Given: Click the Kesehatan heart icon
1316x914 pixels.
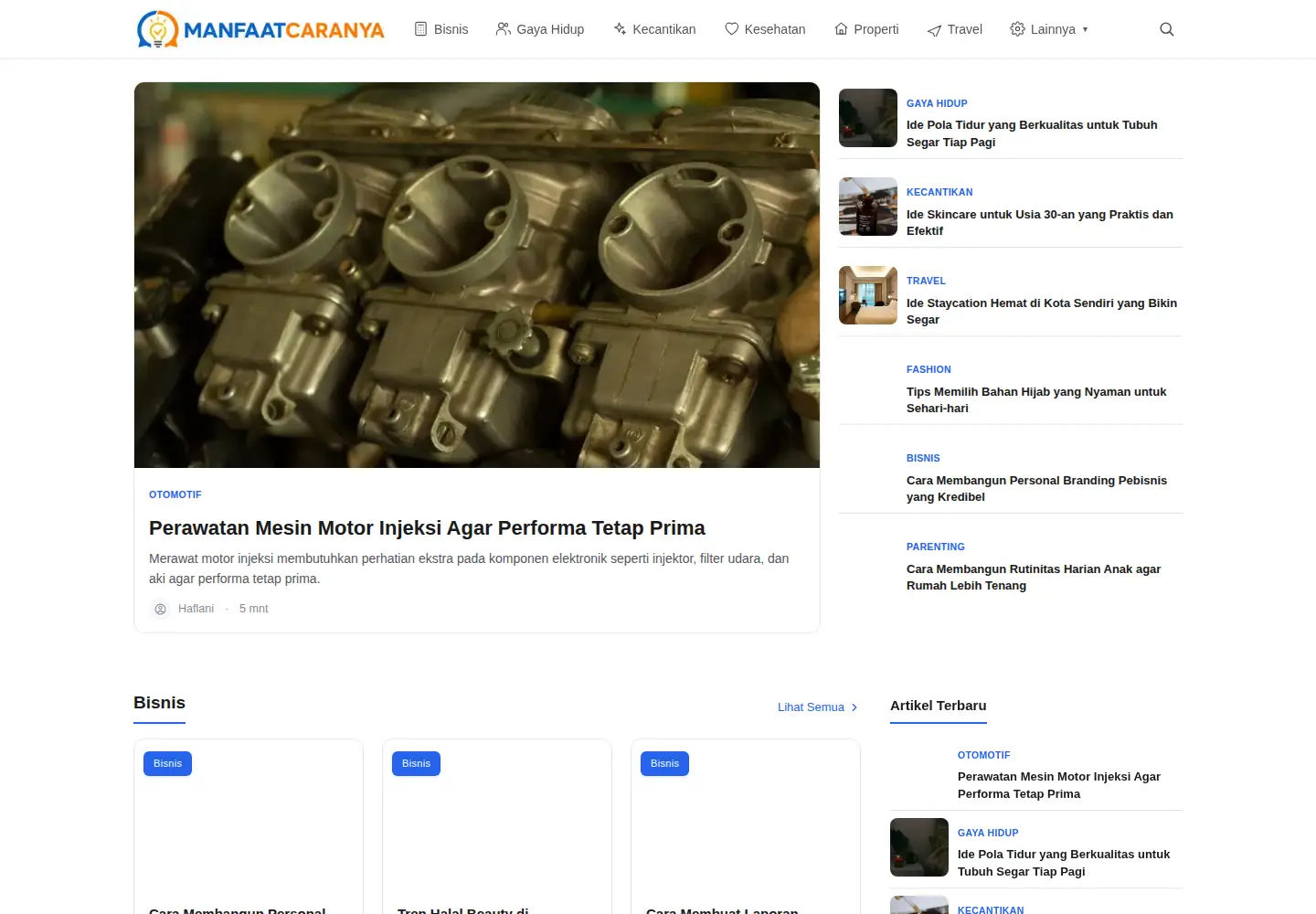Looking at the screenshot, I should (731, 29).
